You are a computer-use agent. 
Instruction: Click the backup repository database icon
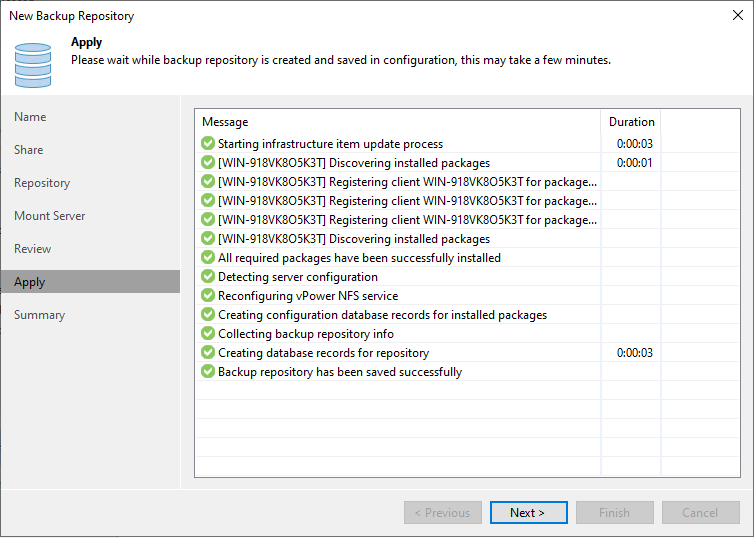pyautogui.click(x=33, y=65)
